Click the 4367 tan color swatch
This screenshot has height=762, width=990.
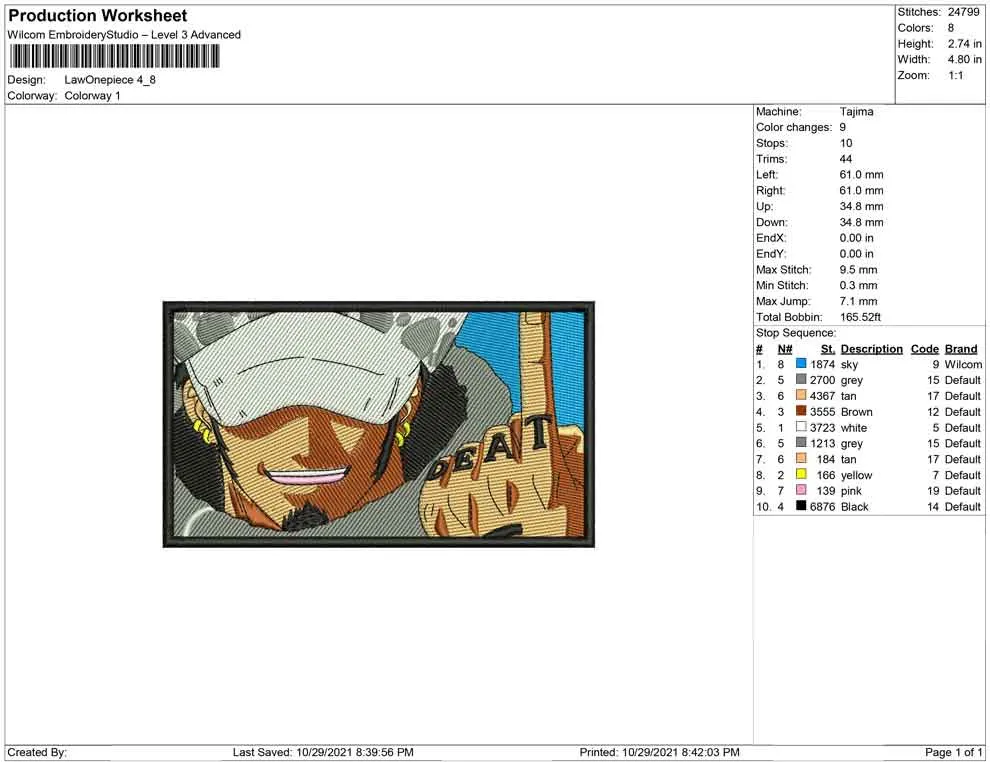click(801, 395)
